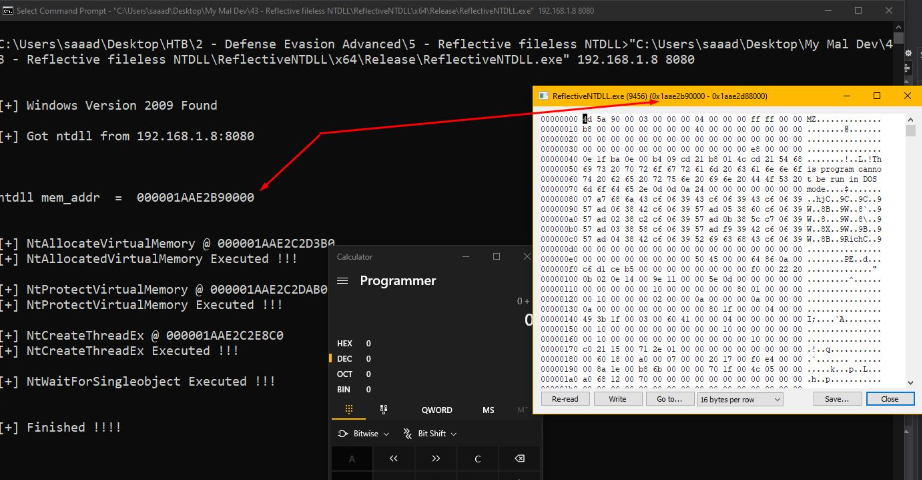Click the A hex digit key
Screen dimensions: 922x480
click(352, 459)
